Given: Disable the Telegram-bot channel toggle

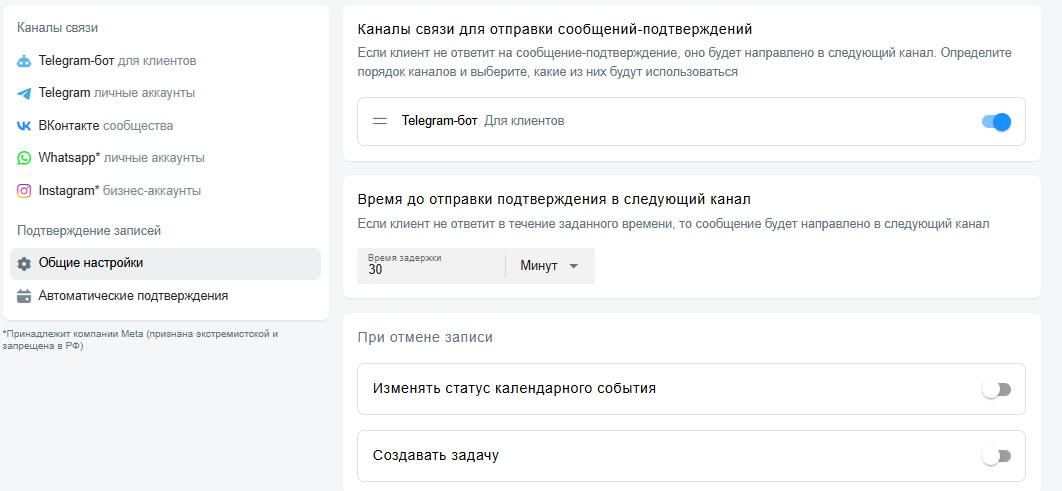Looking at the screenshot, I should click(996, 122).
